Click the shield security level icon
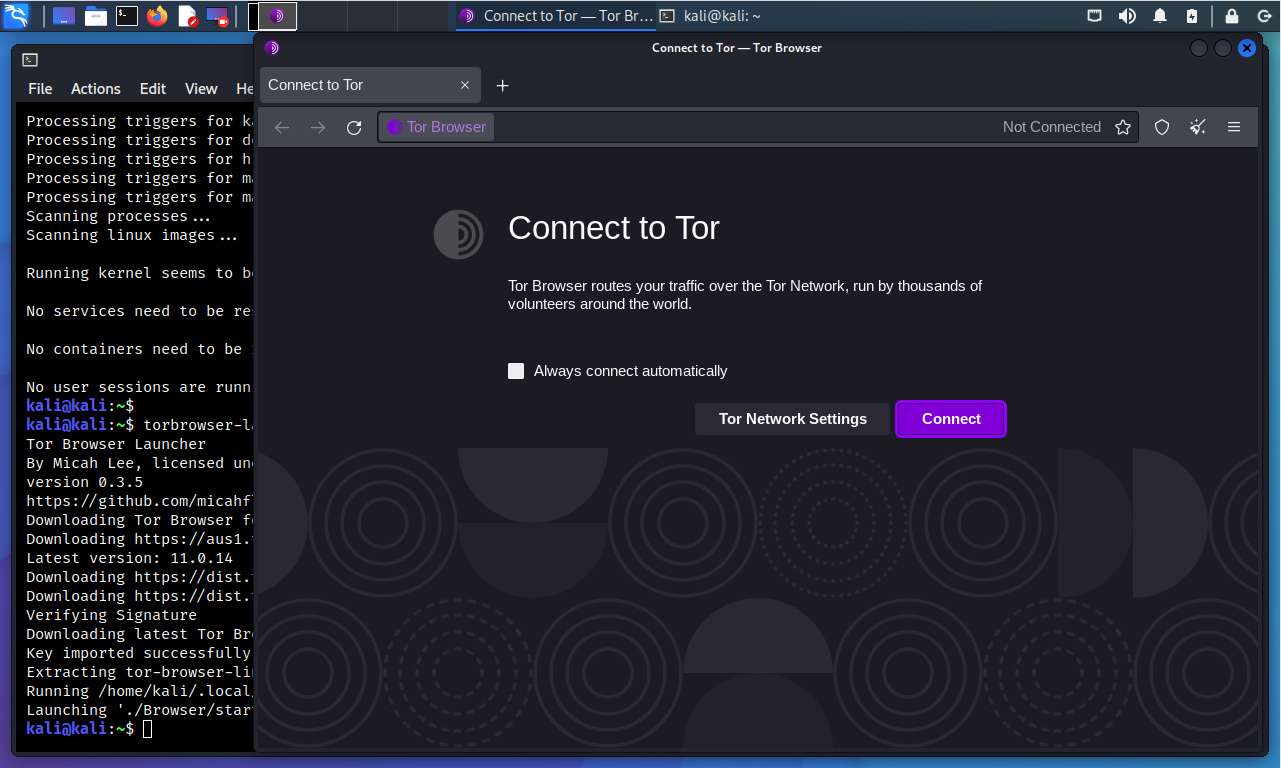This screenshot has width=1281, height=768. pyautogui.click(x=1161, y=127)
